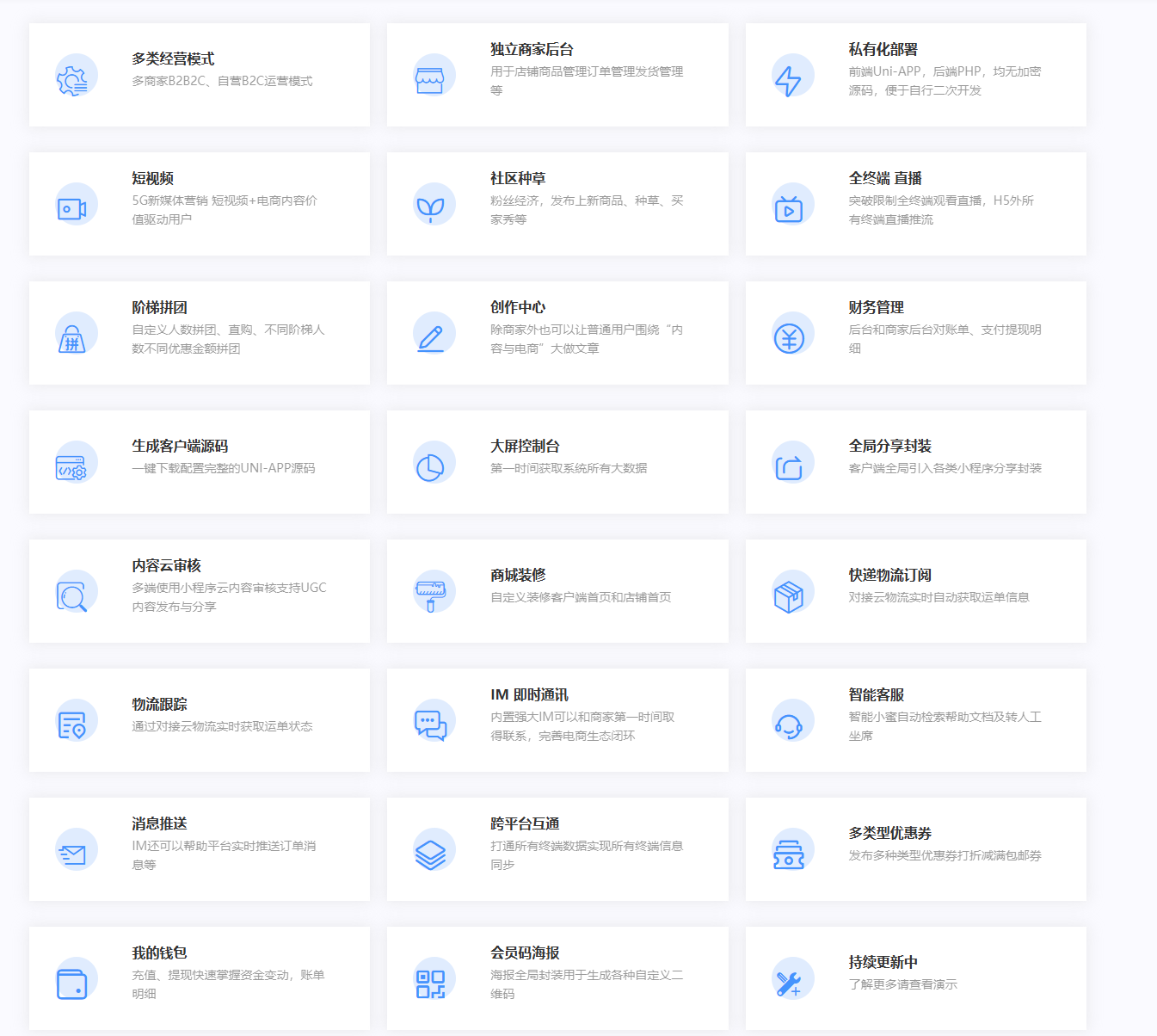
Task: Click the video camera icon for 短视频
Action: coord(72,209)
